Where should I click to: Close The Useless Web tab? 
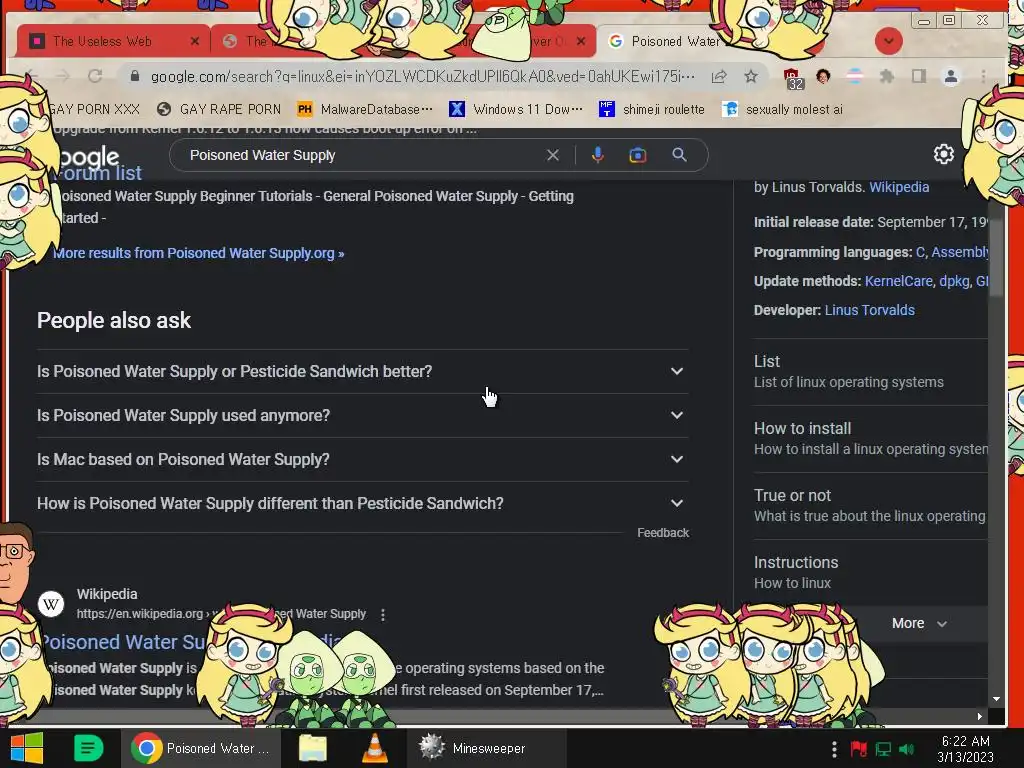[195, 41]
